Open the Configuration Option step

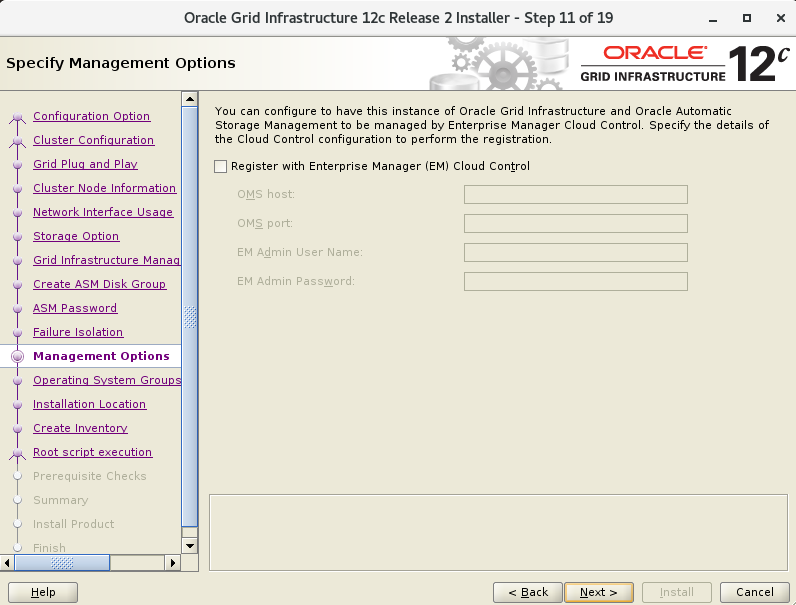tap(91, 116)
